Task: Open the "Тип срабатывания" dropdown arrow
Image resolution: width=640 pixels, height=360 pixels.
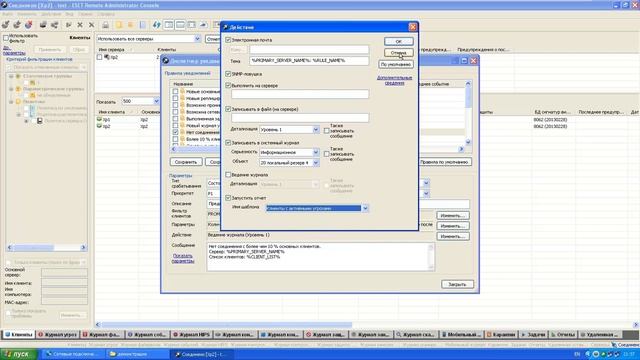Action: [x=426, y=183]
